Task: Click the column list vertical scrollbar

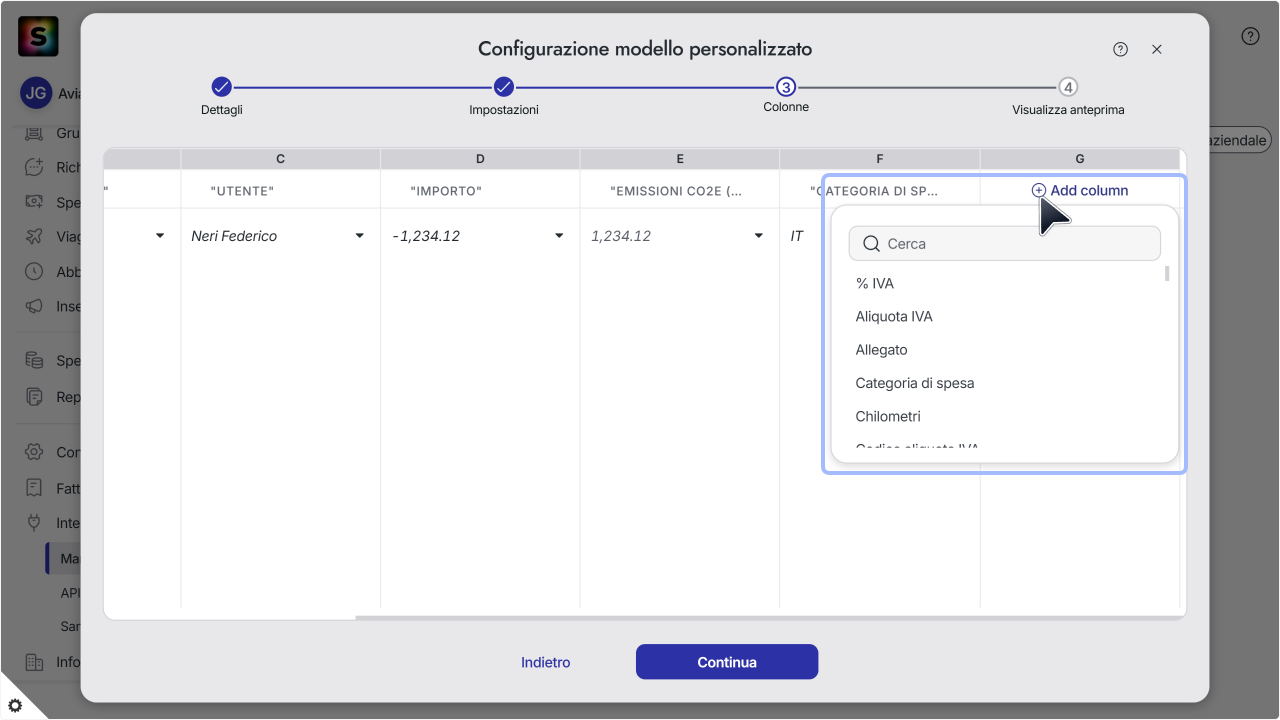Action: [1167, 274]
